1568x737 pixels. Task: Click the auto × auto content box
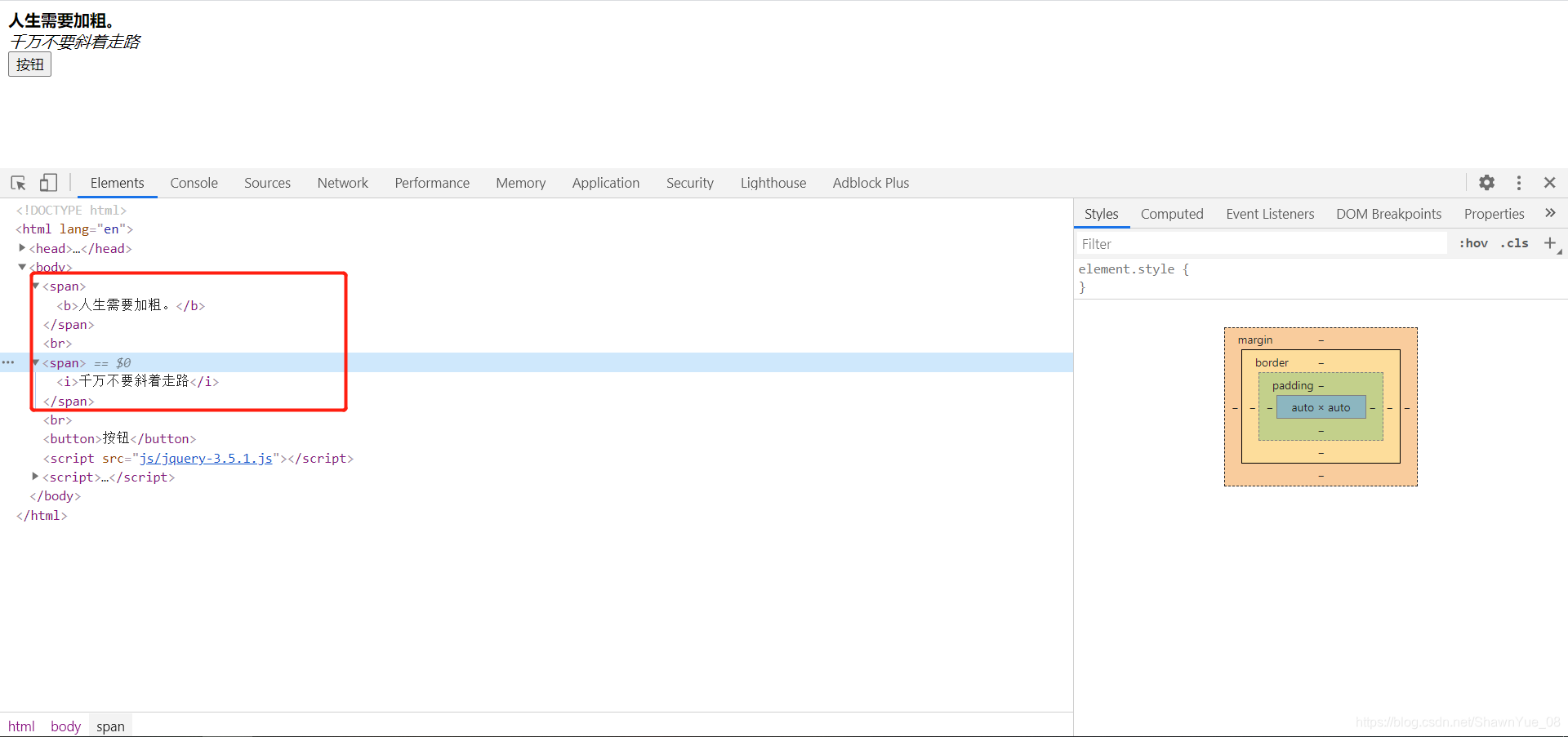click(1321, 407)
